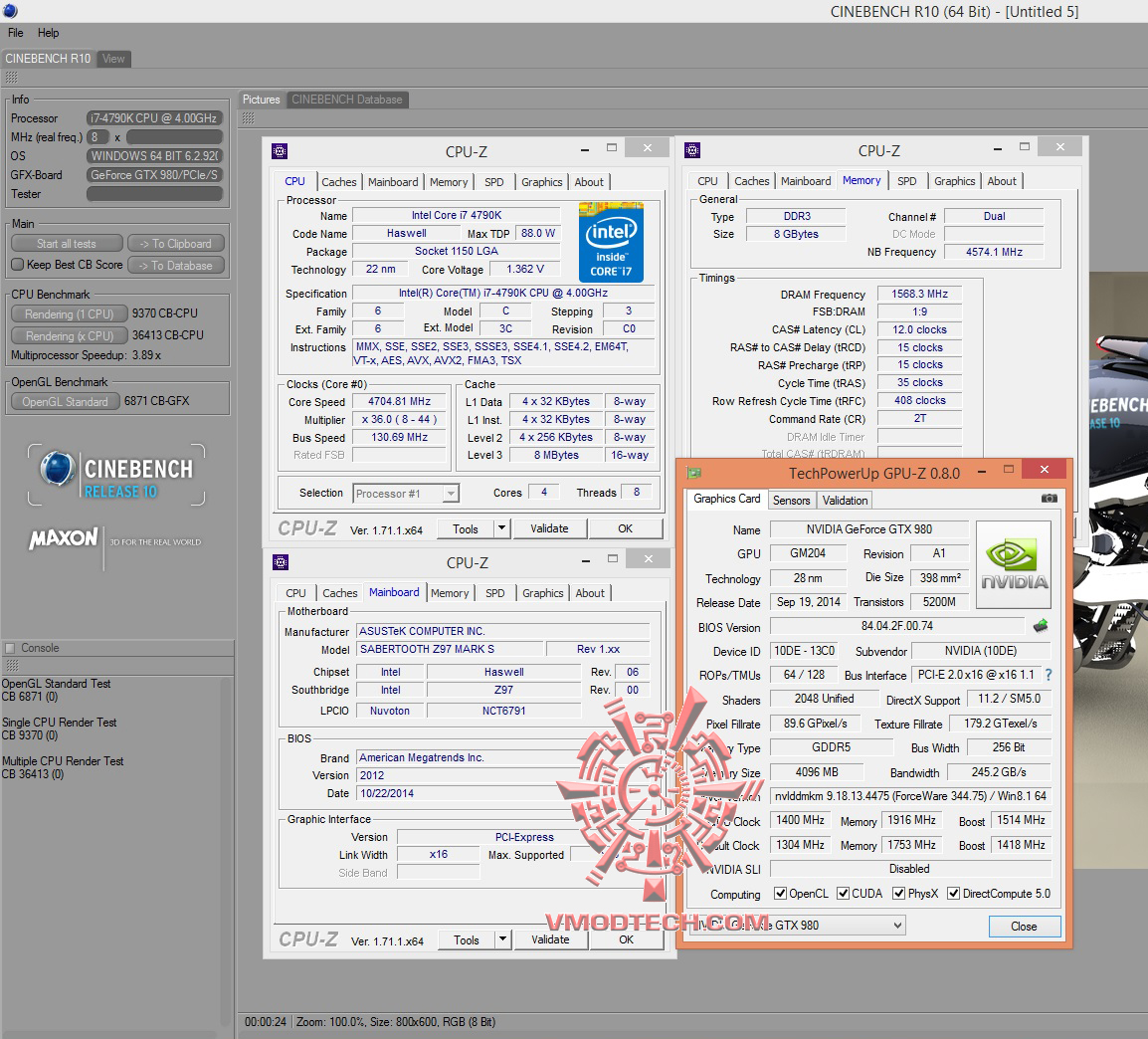1148x1039 pixels.
Task: Click the To Database button
Action: 176,266
